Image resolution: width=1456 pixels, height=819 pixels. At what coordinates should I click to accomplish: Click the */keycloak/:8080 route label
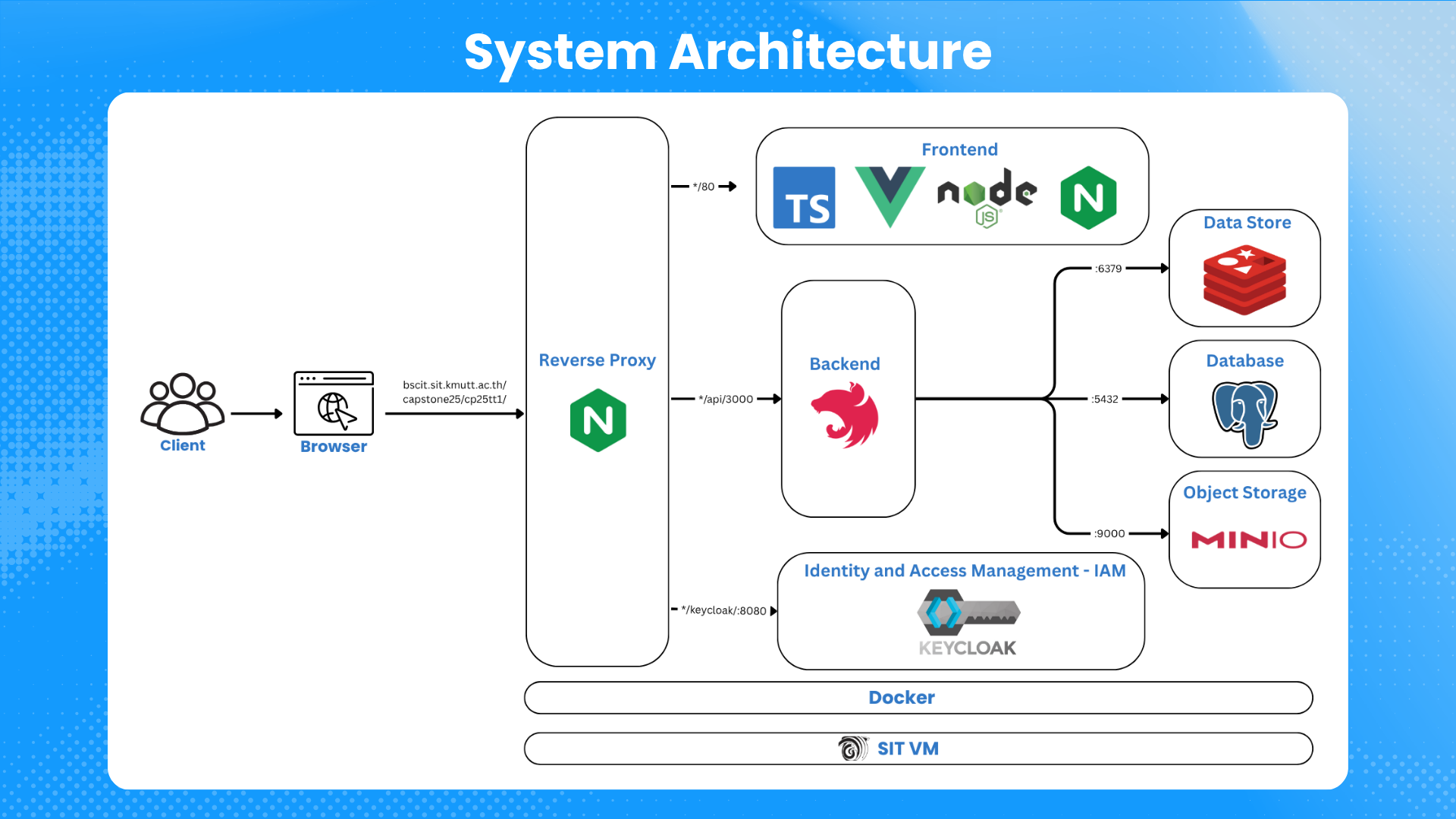point(723,610)
